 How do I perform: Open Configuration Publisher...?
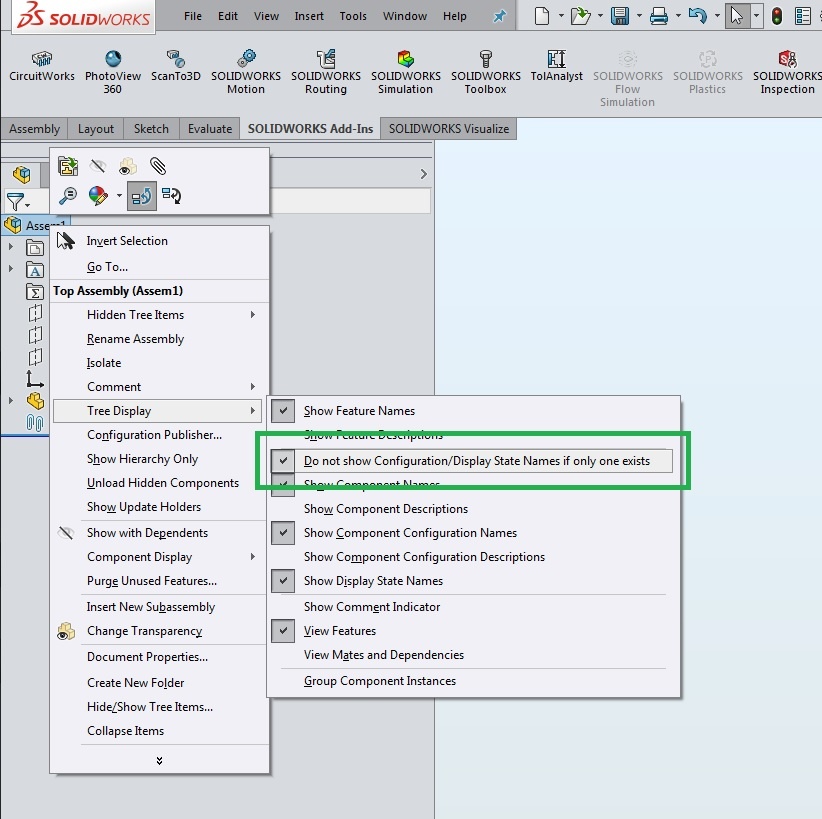(154, 435)
